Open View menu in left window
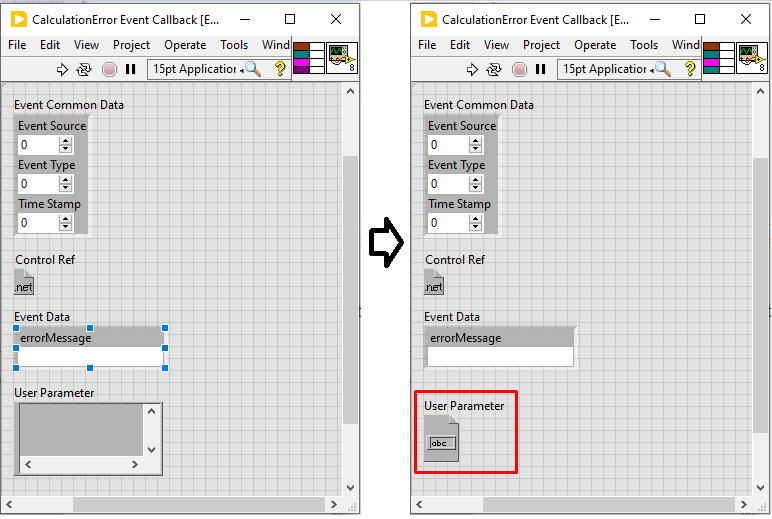 click(x=86, y=45)
